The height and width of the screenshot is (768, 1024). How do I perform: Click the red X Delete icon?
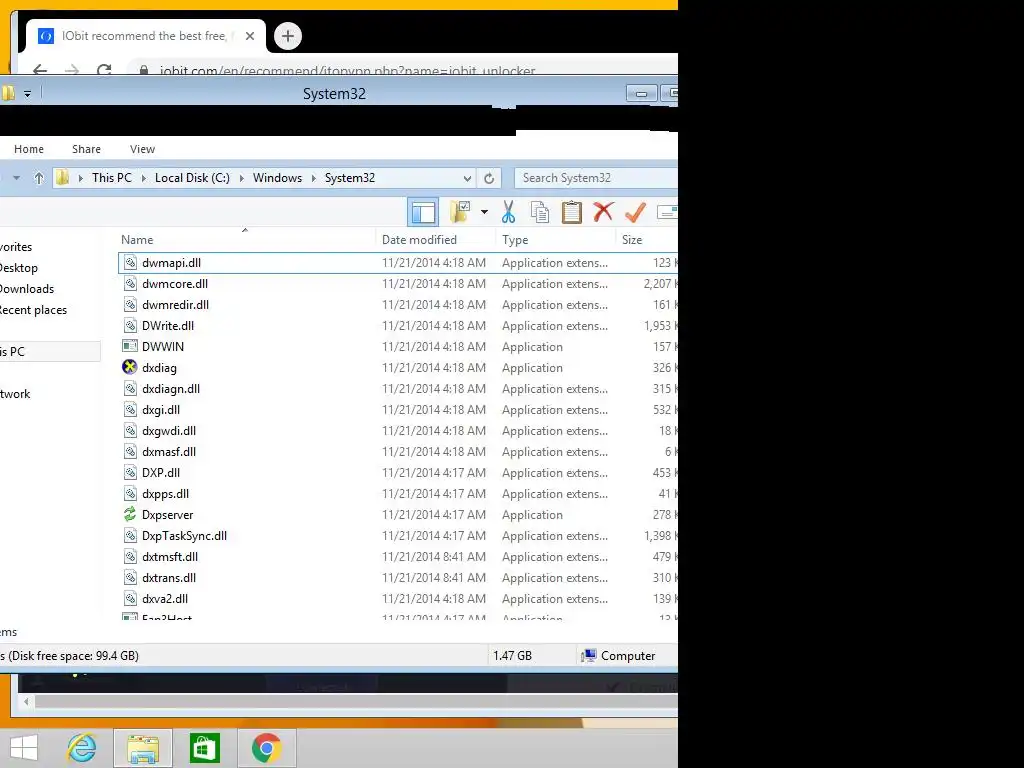(603, 212)
